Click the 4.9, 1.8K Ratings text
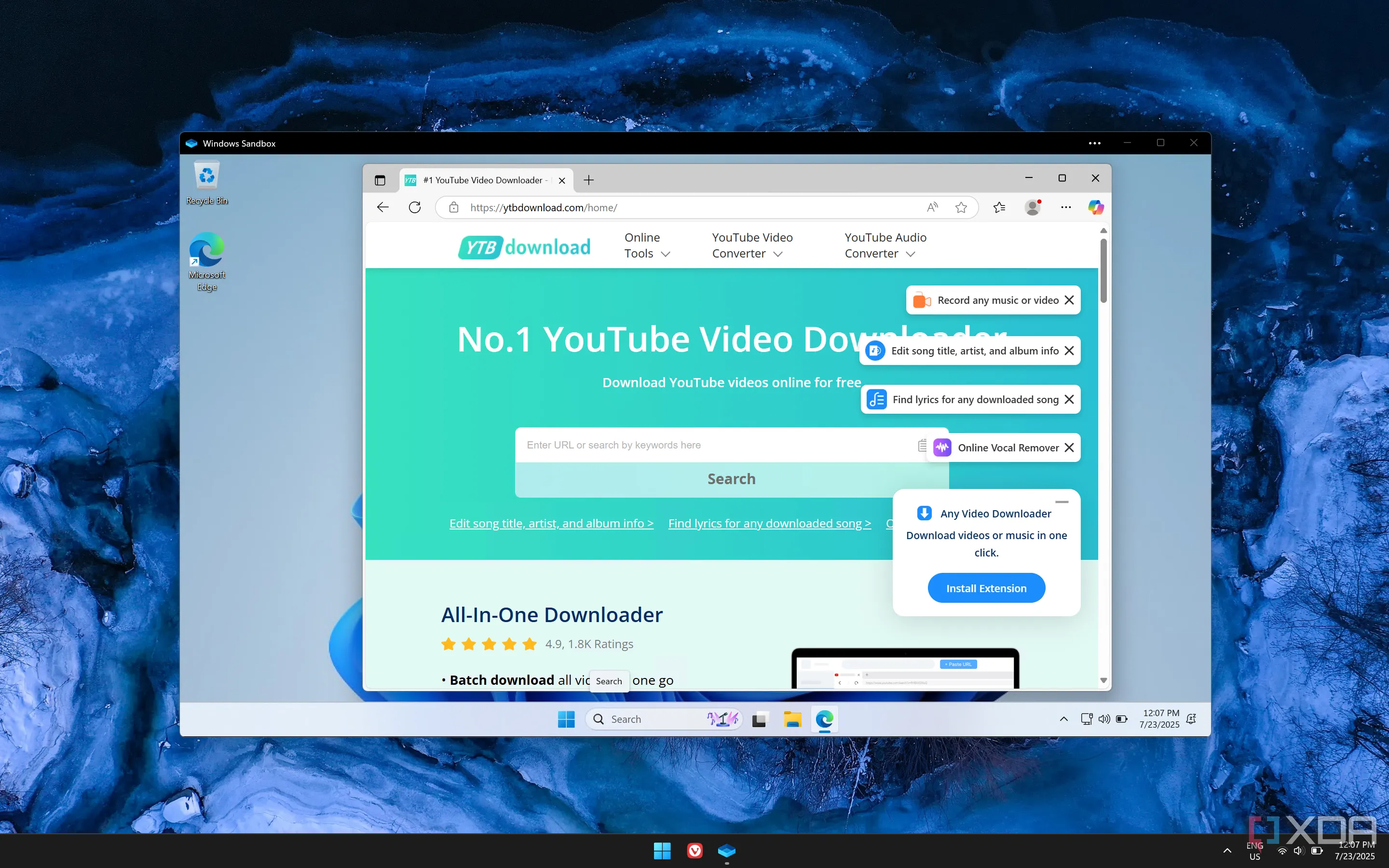This screenshot has height=868, width=1389. click(x=589, y=644)
